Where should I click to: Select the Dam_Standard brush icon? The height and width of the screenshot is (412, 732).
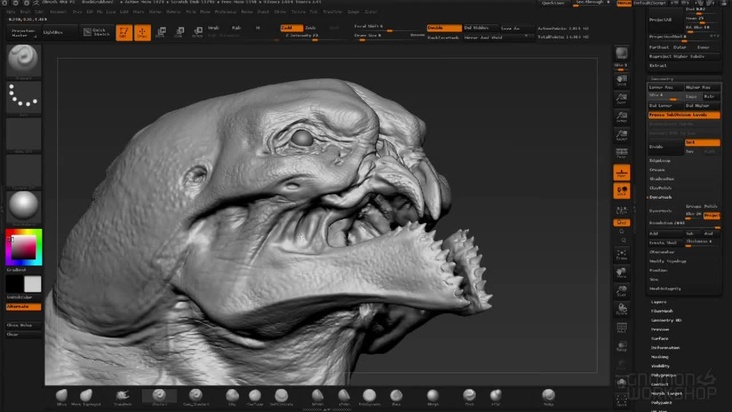pos(197,396)
